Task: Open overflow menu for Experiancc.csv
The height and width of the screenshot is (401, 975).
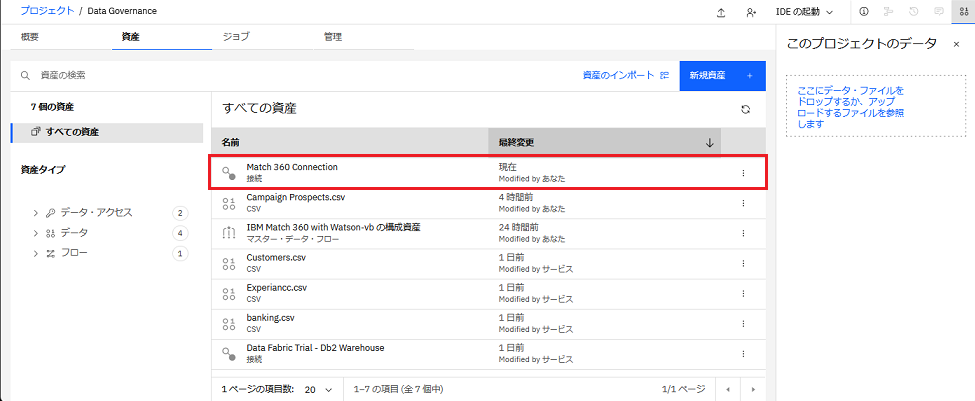Action: pyautogui.click(x=743, y=293)
